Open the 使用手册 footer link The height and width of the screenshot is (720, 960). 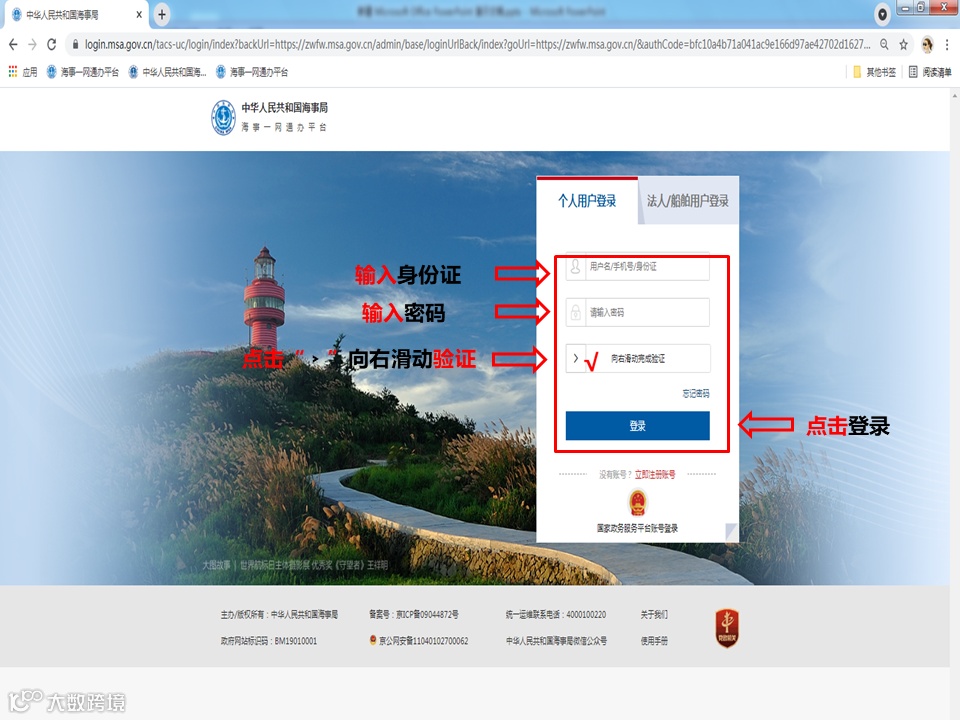654,641
